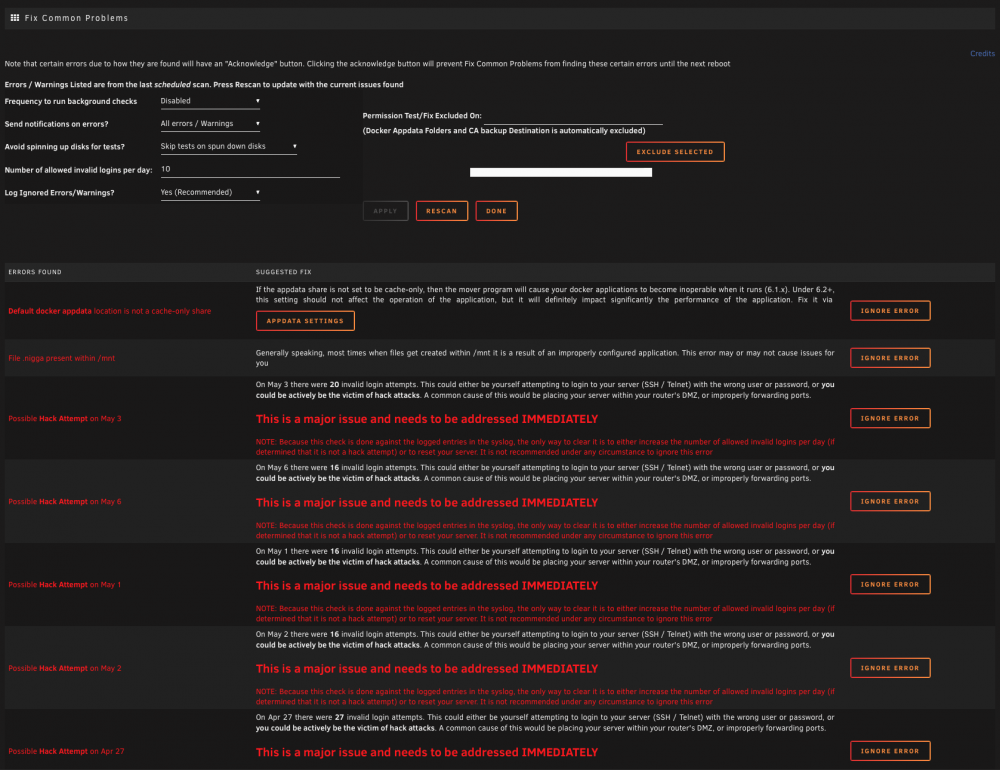Image resolution: width=1000 pixels, height=770 pixels.
Task: Ignore error for Hack Attempt on May 3
Action: click(890, 418)
